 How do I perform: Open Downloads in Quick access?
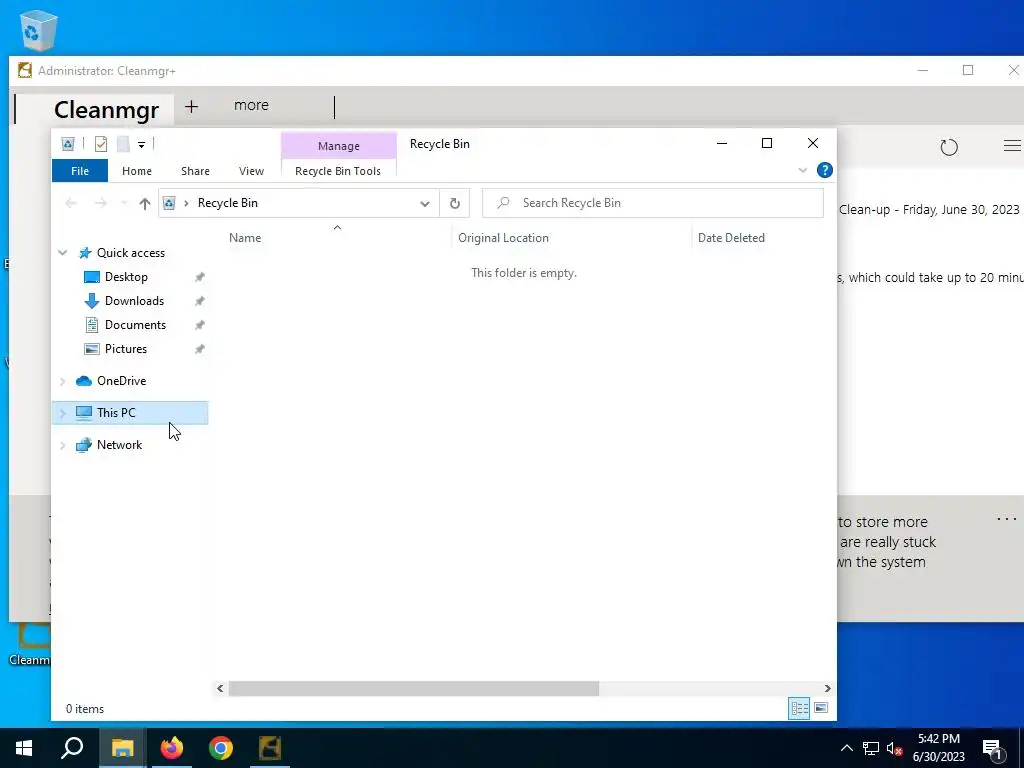pos(134,301)
